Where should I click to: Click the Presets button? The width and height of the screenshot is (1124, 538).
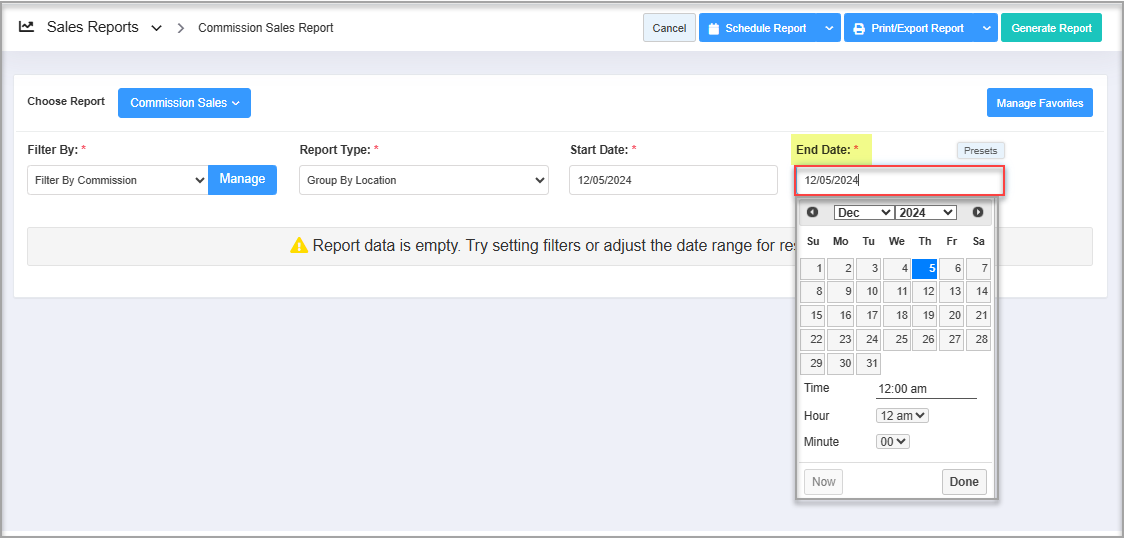coord(980,150)
